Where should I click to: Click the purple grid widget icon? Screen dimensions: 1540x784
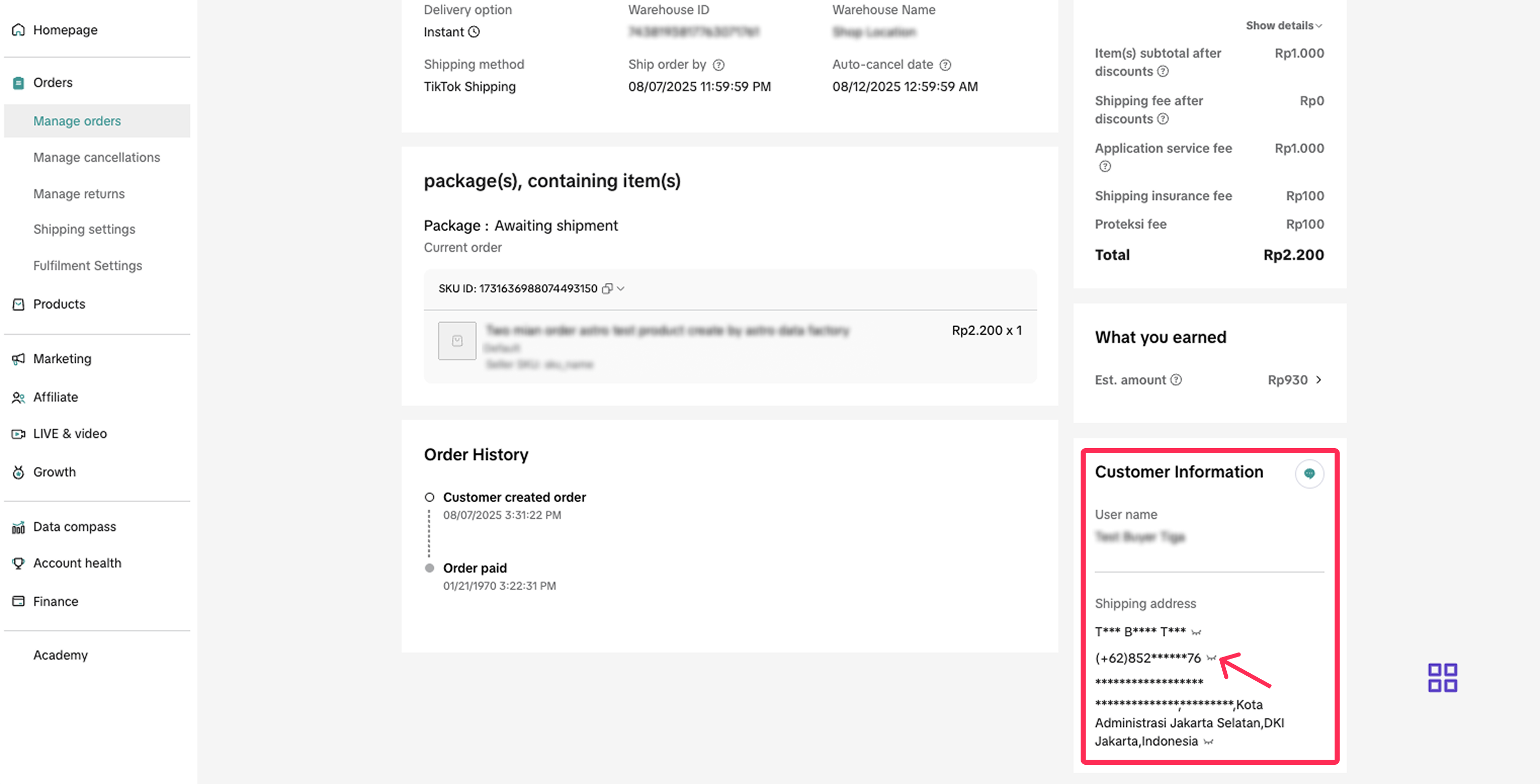(x=1442, y=678)
